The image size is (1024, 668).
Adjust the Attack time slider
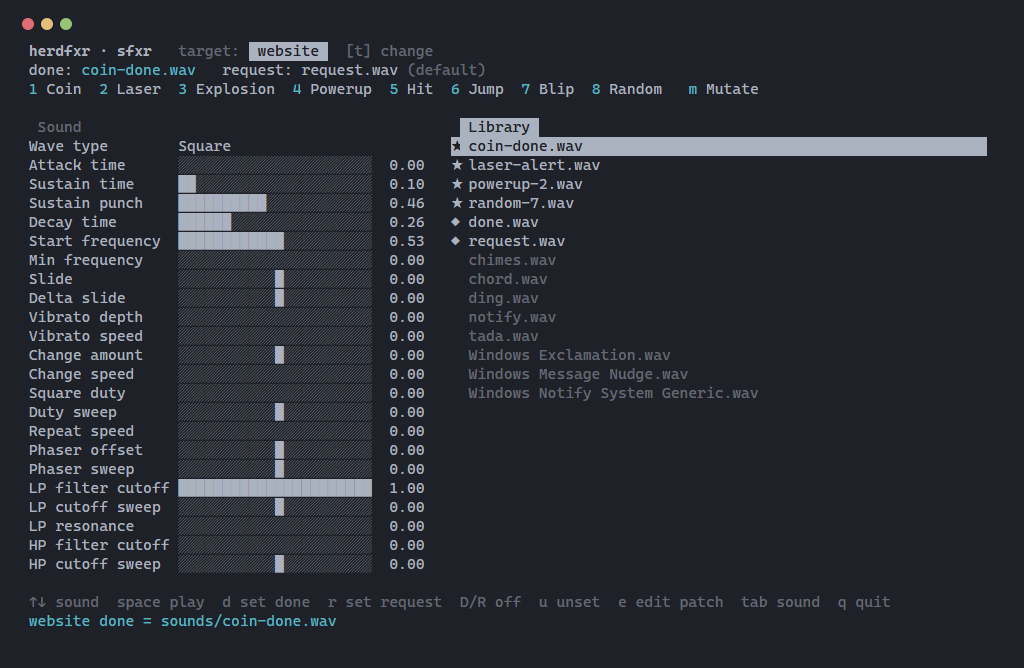pyautogui.click(x=275, y=165)
